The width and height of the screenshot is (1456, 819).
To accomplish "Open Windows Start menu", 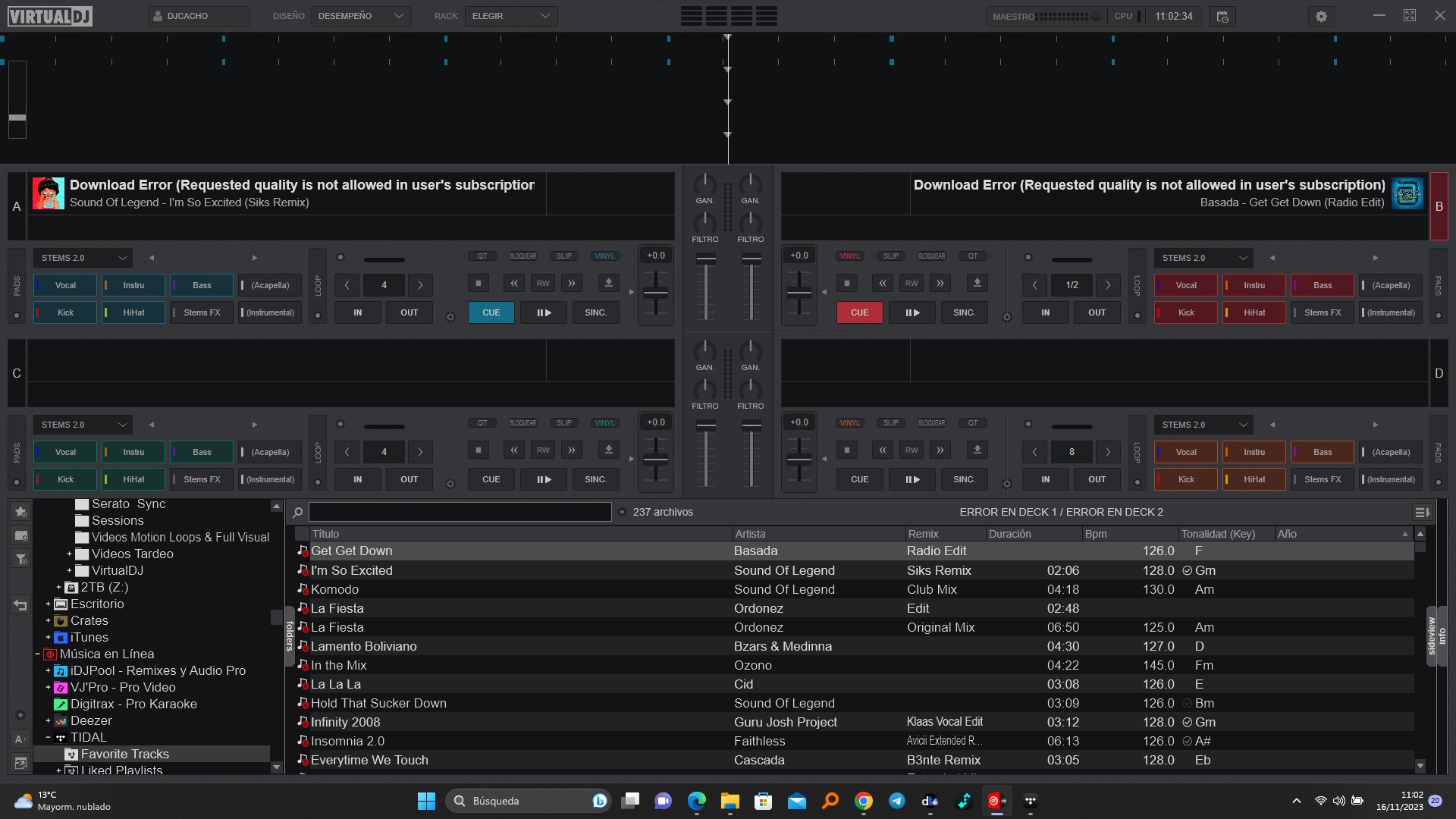I will (x=426, y=801).
